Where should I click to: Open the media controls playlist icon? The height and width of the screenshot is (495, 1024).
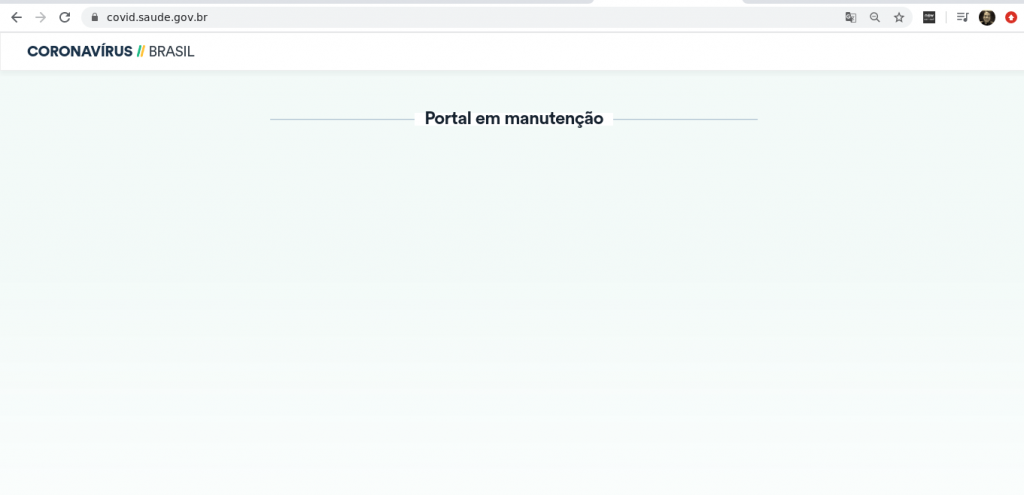[962, 17]
